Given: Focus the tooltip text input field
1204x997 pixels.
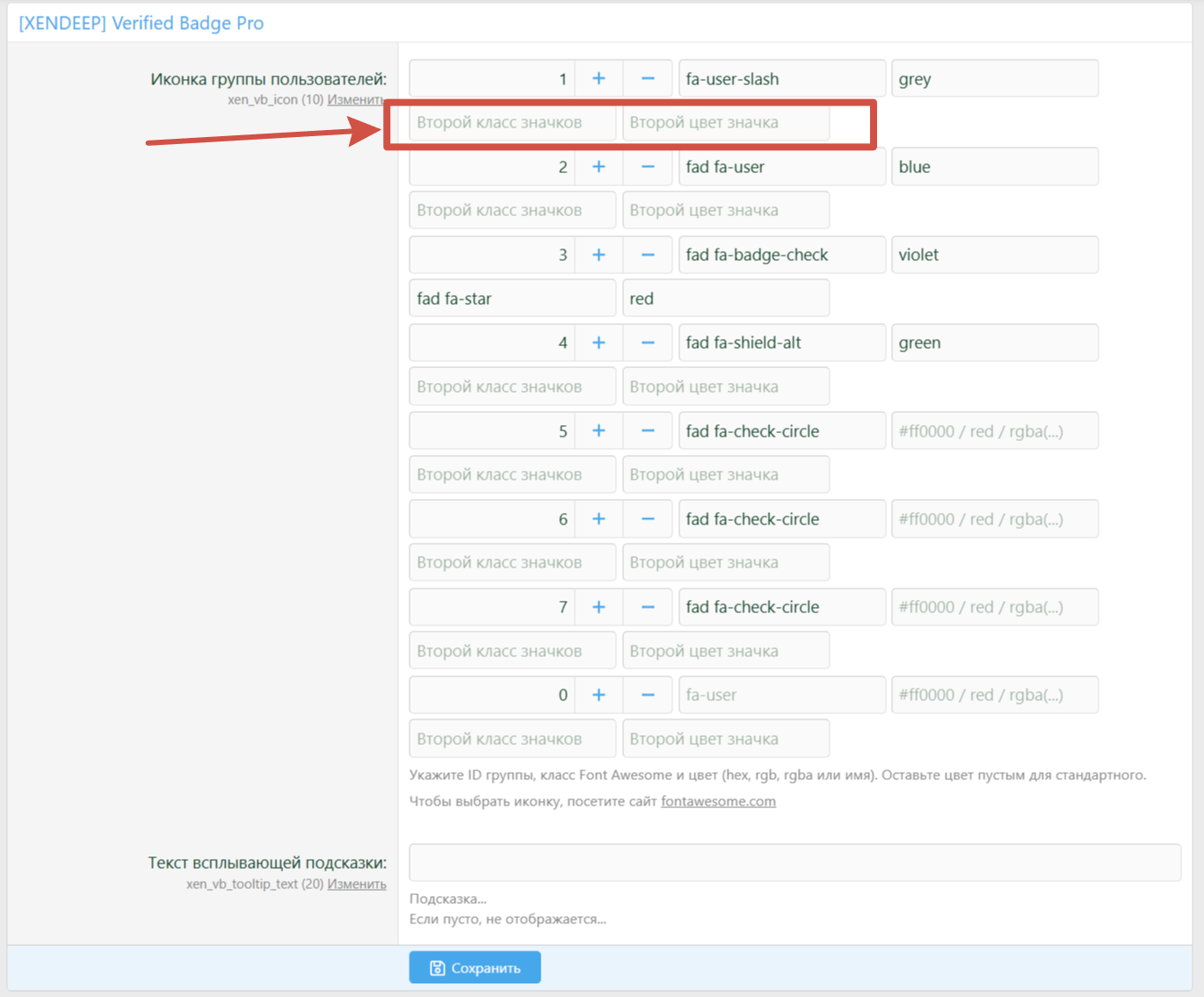Looking at the screenshot, I should (795, 863).
